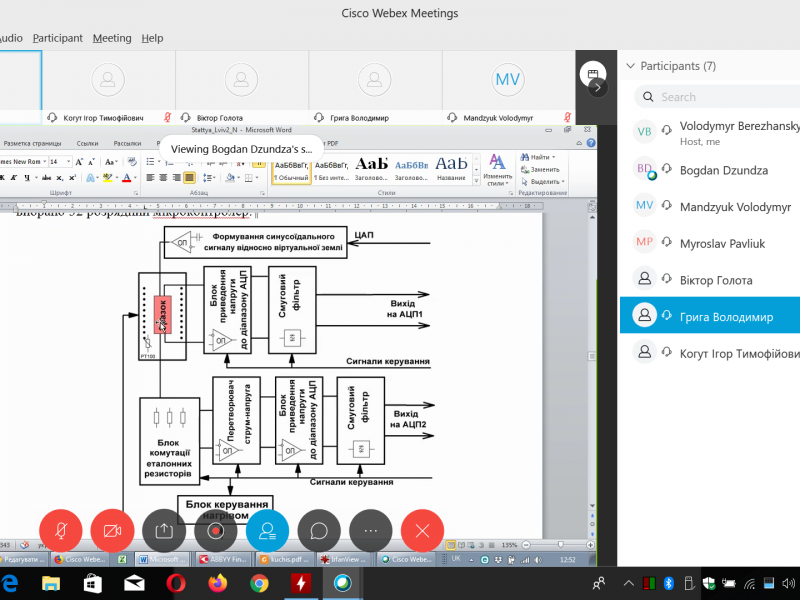Open the More options ellipsis button
800x600 pixels.
point(371,530)
